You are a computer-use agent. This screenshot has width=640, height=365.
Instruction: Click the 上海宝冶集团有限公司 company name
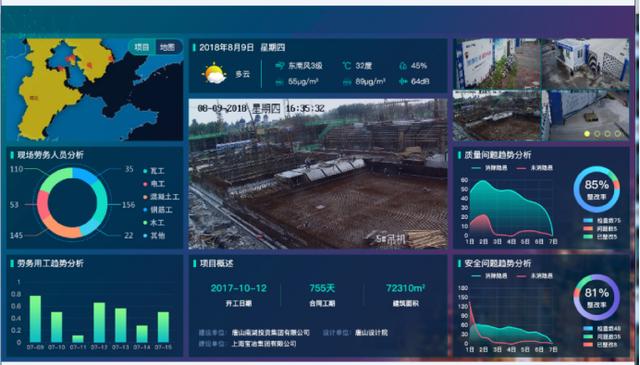264,344
